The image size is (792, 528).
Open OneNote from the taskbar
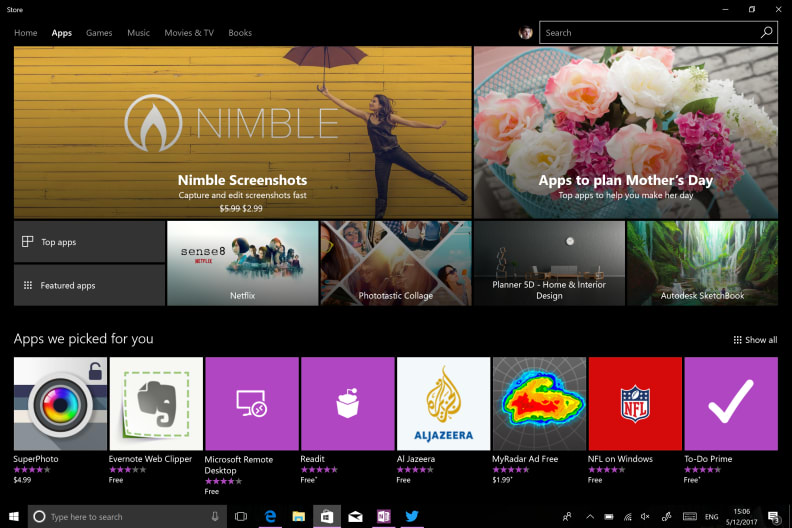point(383,516)
